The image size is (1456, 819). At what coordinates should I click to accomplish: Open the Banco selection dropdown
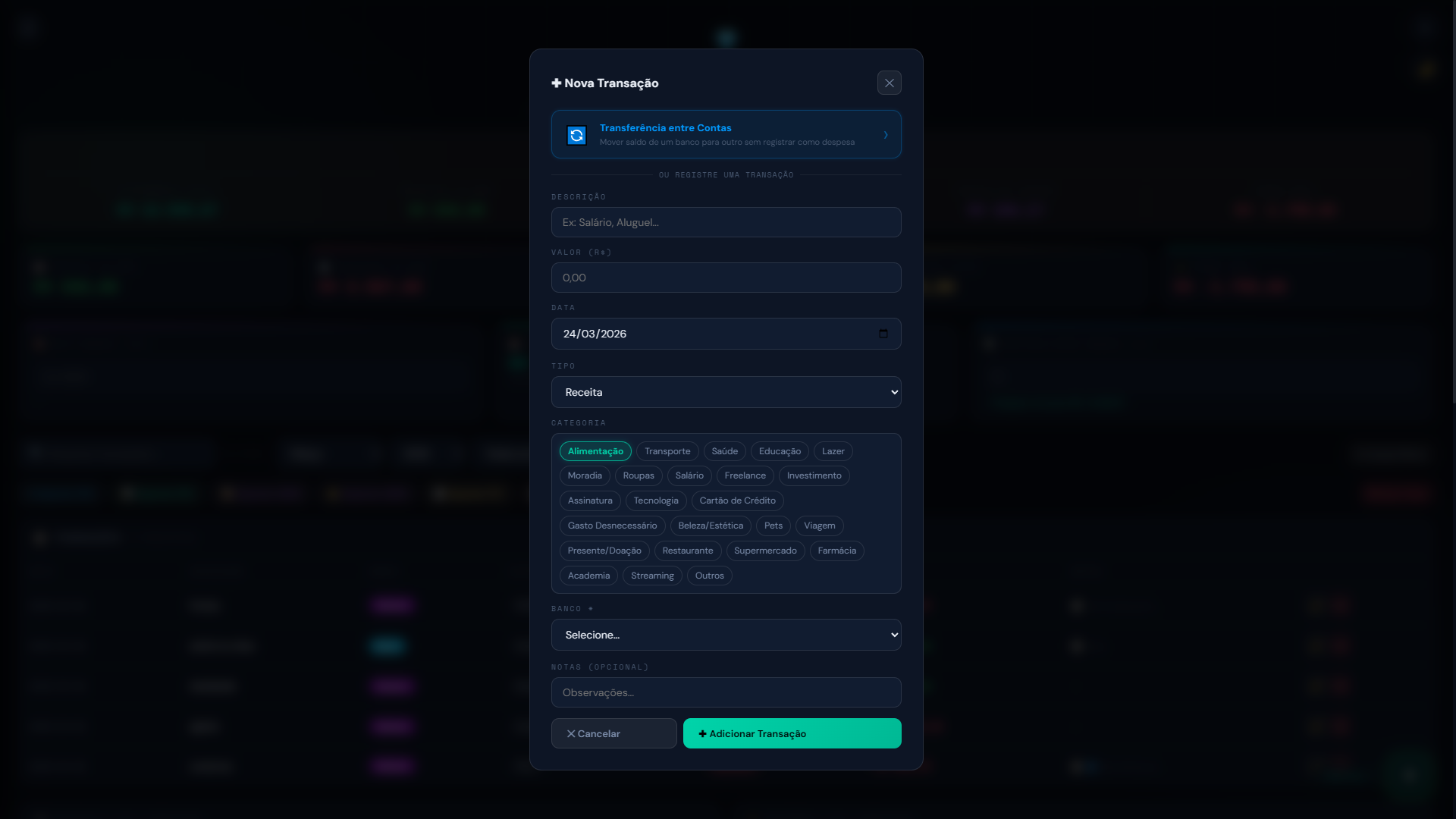click(726, 635)
